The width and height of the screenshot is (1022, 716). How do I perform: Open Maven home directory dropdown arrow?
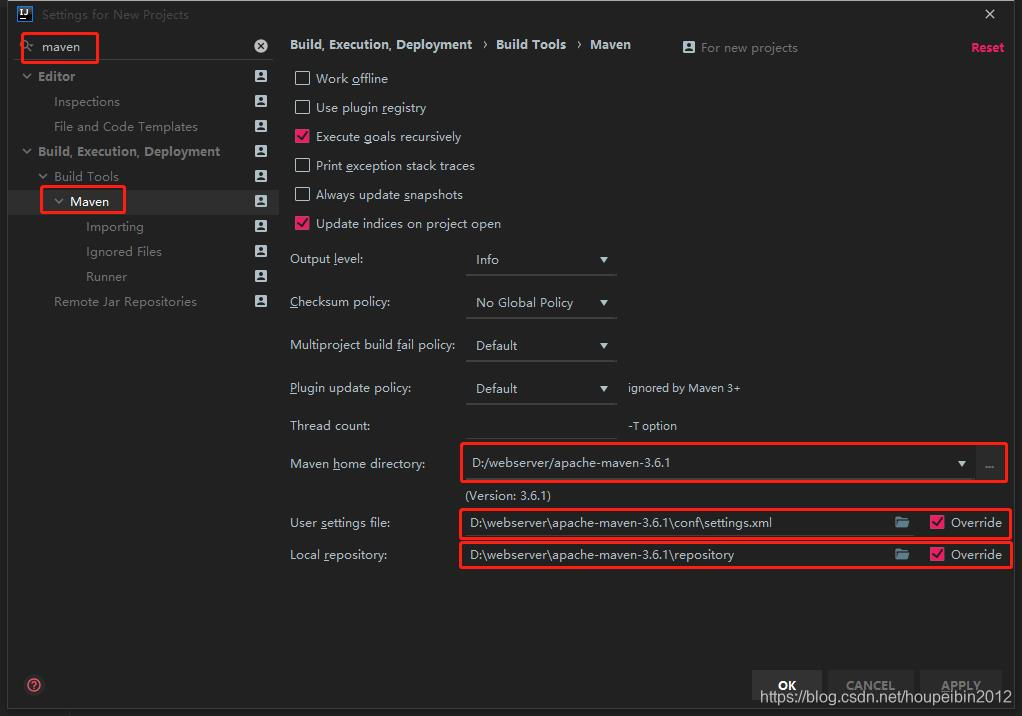[961, 463]
